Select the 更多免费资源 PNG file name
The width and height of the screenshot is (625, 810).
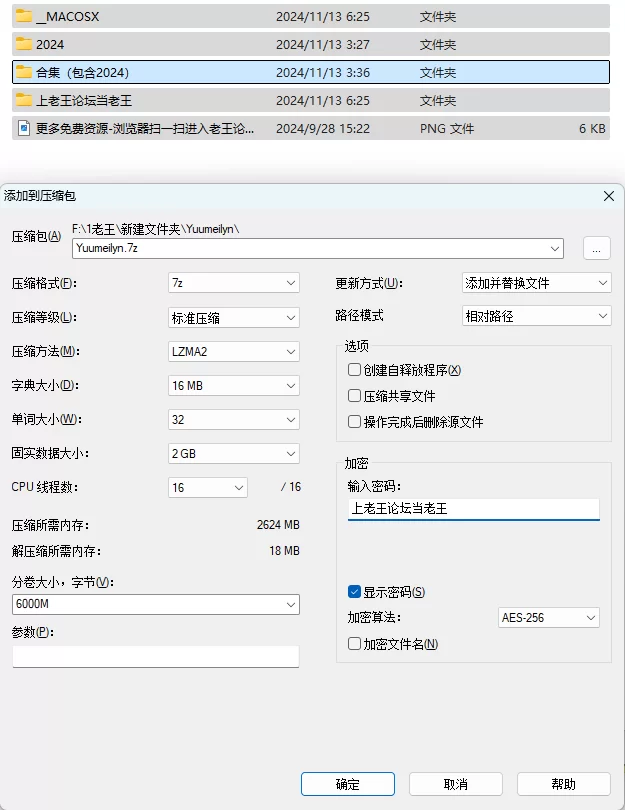145,128
